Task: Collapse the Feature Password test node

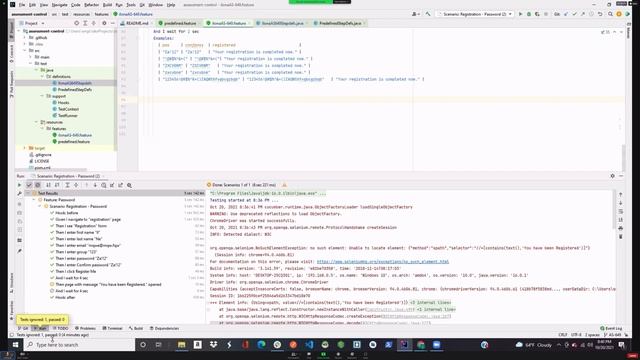Action: [x=34, y=200]
